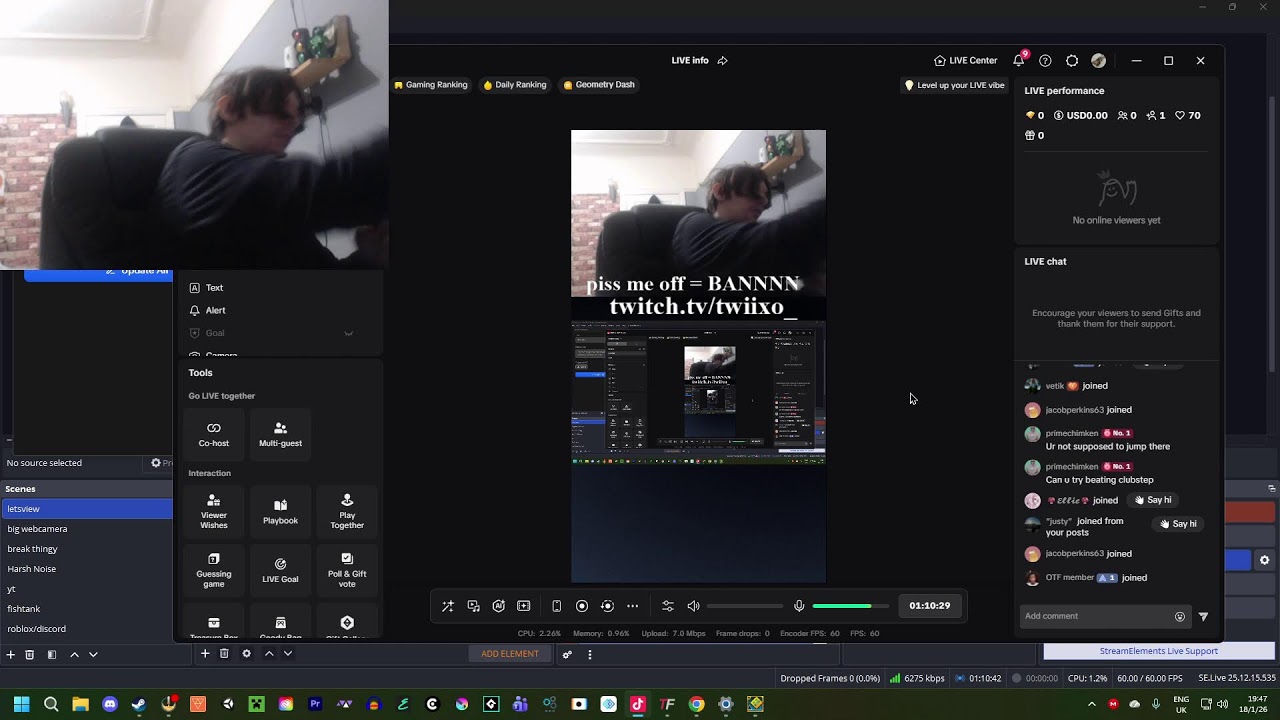
Task: Open source properties gear in the sources toolbar
Action: coord(246,654)
